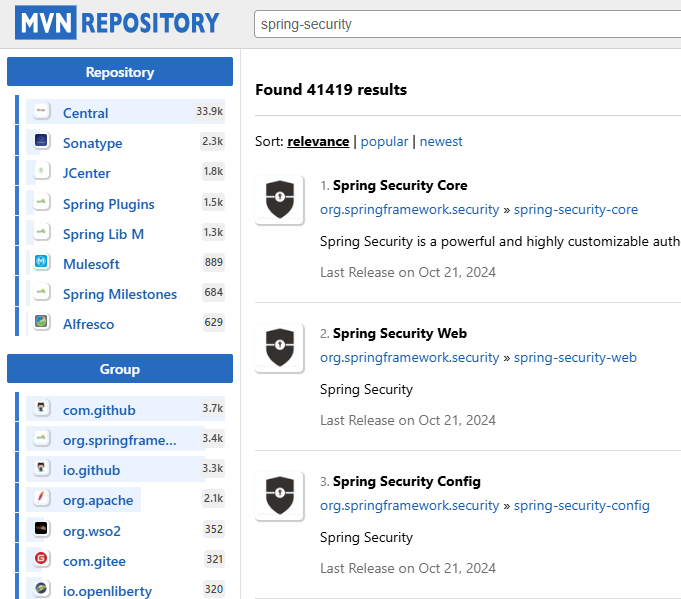Image resolution: width=681 pixels, height=599 pixels.
Task: Click the Found 41419 results heading
Action: pyautogui.click(x=331, y=89)
